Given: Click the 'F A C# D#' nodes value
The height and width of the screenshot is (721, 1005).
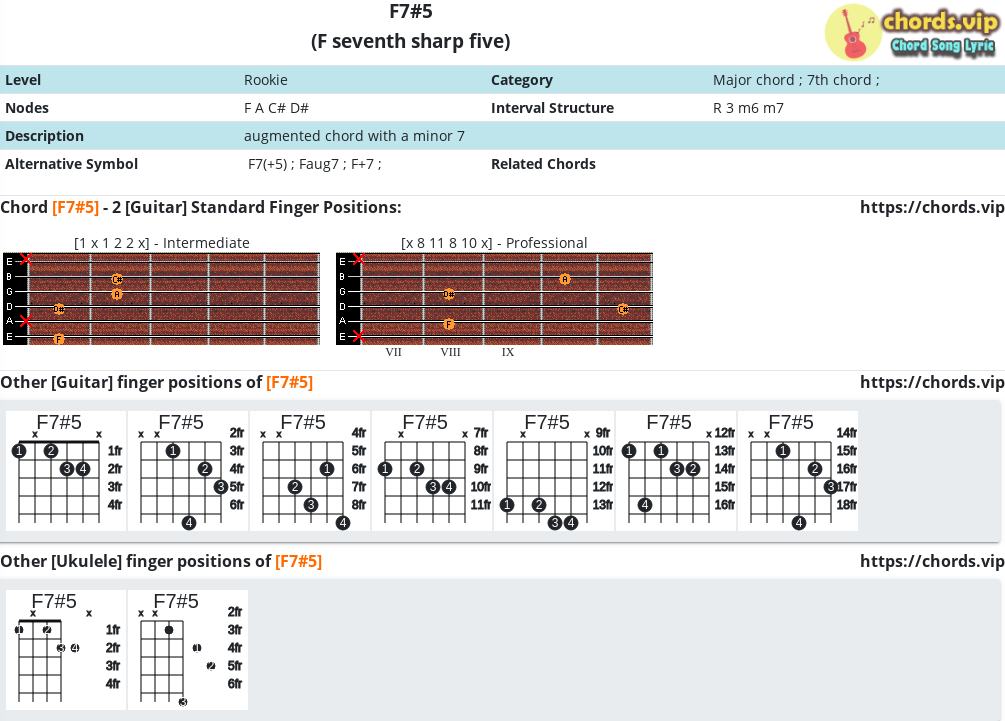Looking at the screenshot, I should pos(276,108).
